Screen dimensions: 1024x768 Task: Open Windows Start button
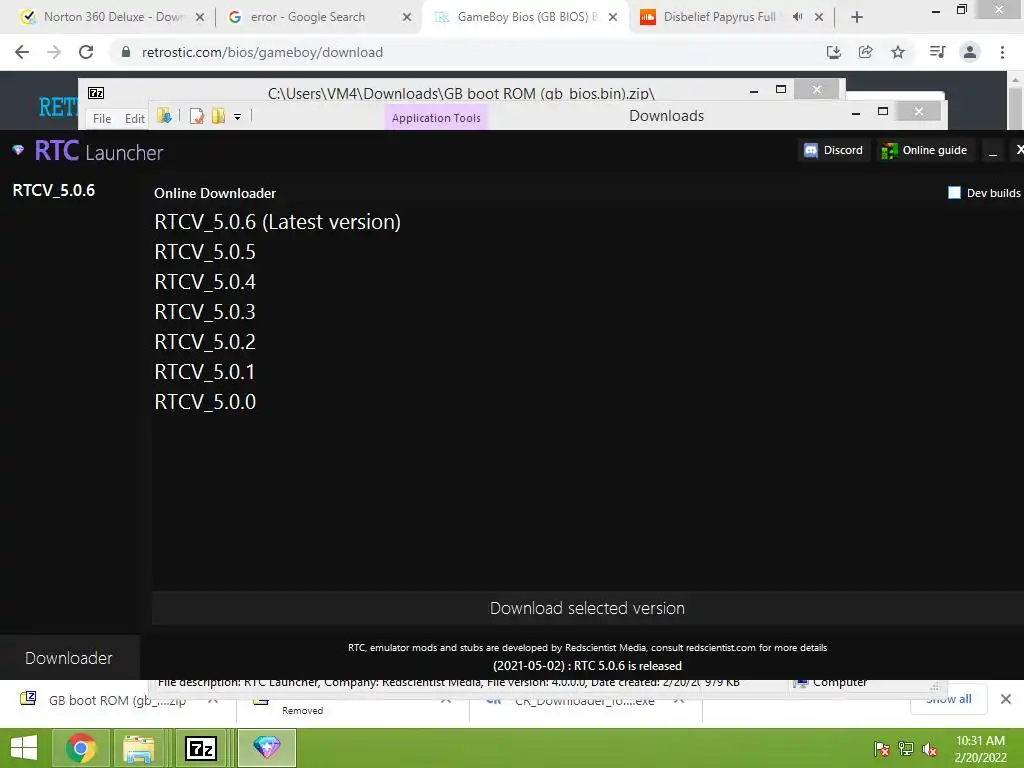pyautogui.click(x=24, y=748)
